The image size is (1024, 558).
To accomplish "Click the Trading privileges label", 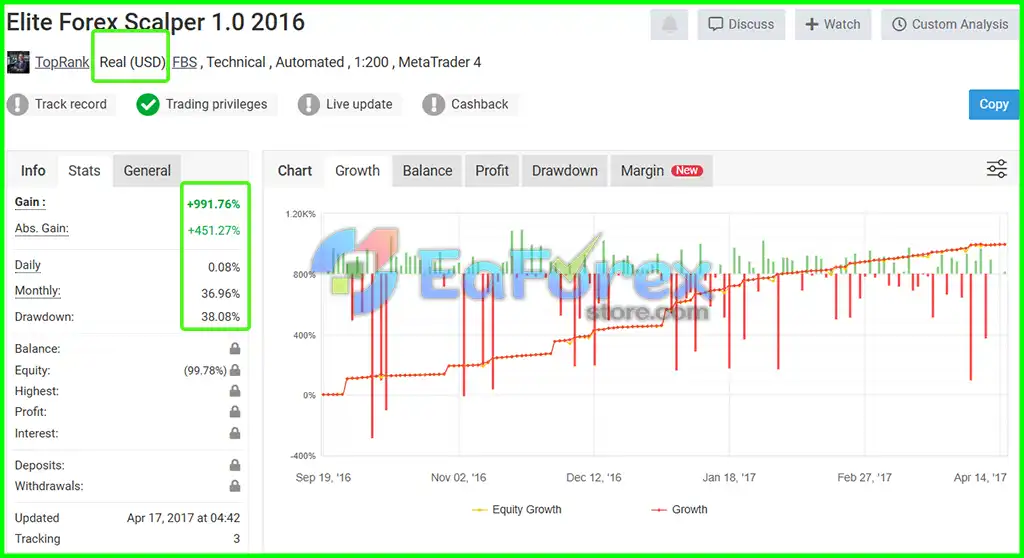I will click(216, 105).
